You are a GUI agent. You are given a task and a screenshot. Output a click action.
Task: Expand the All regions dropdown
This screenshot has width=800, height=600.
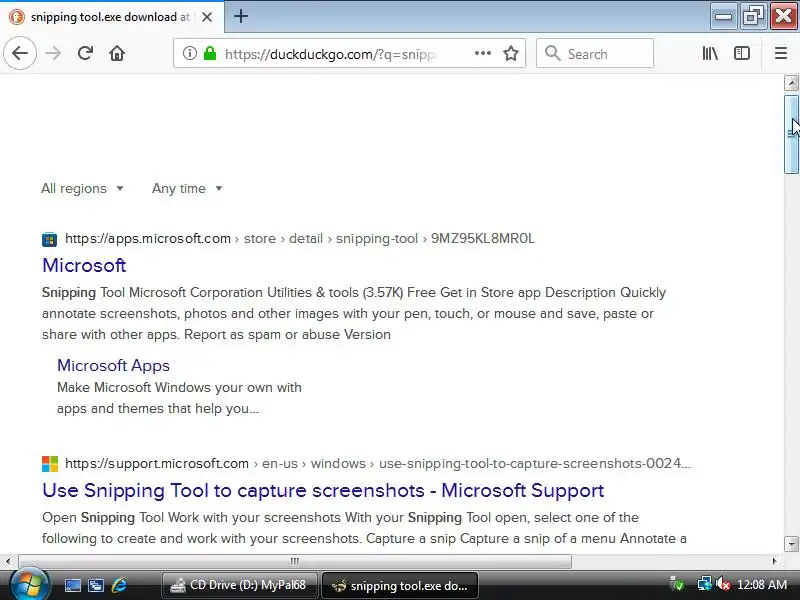[x=82, y=188]
